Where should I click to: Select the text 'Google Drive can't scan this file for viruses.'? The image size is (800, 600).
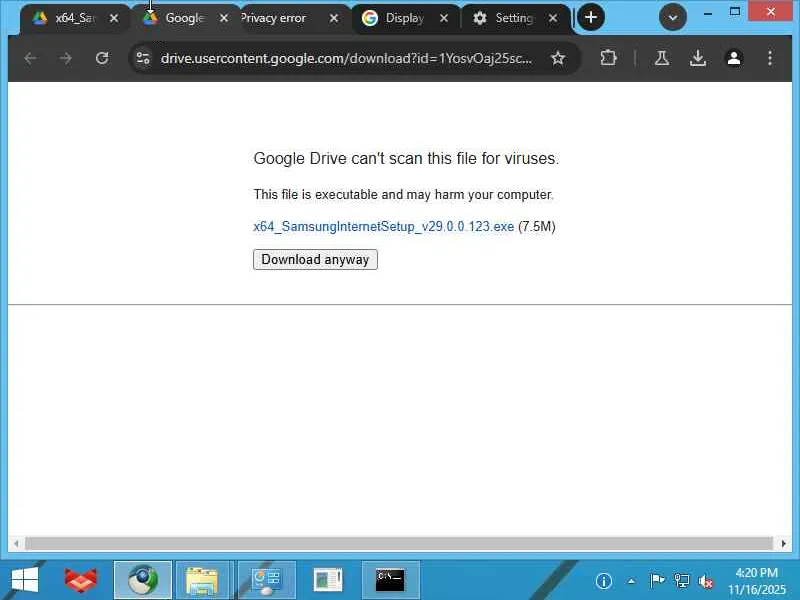click(406, 158)
